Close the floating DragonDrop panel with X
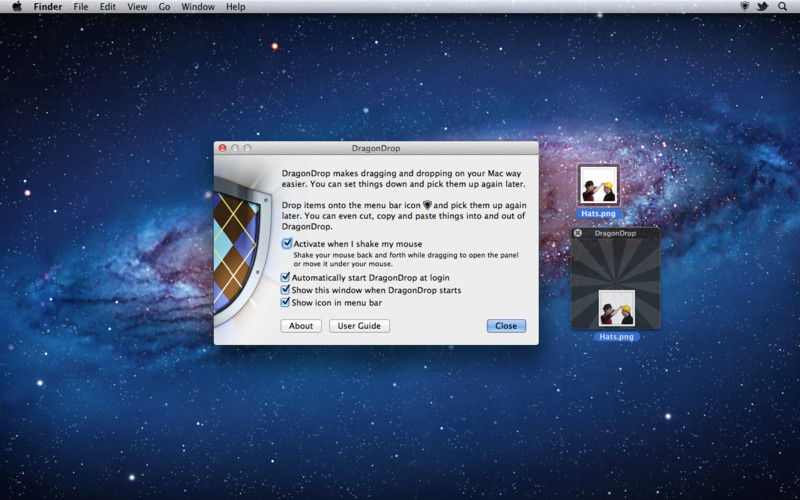Viewport: 800px width, 500px height. [578, 233]
